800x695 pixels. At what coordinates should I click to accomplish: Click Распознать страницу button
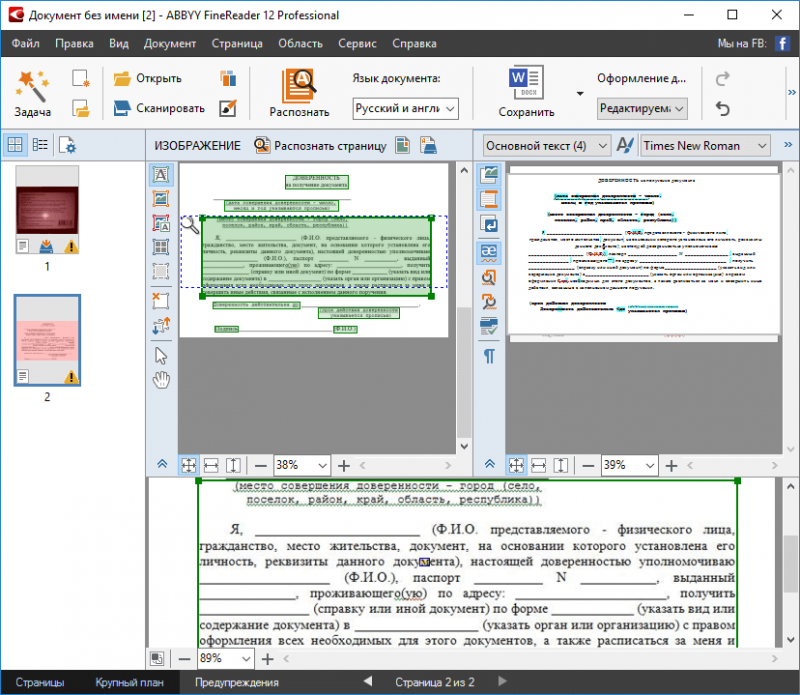[x=320, y=146]
